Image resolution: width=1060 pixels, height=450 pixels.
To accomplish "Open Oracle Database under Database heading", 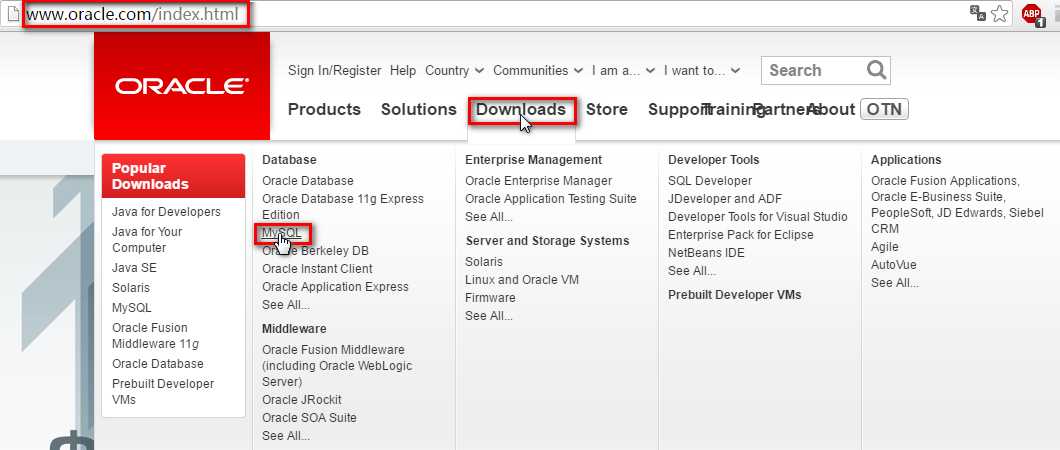I will (308, 180).
